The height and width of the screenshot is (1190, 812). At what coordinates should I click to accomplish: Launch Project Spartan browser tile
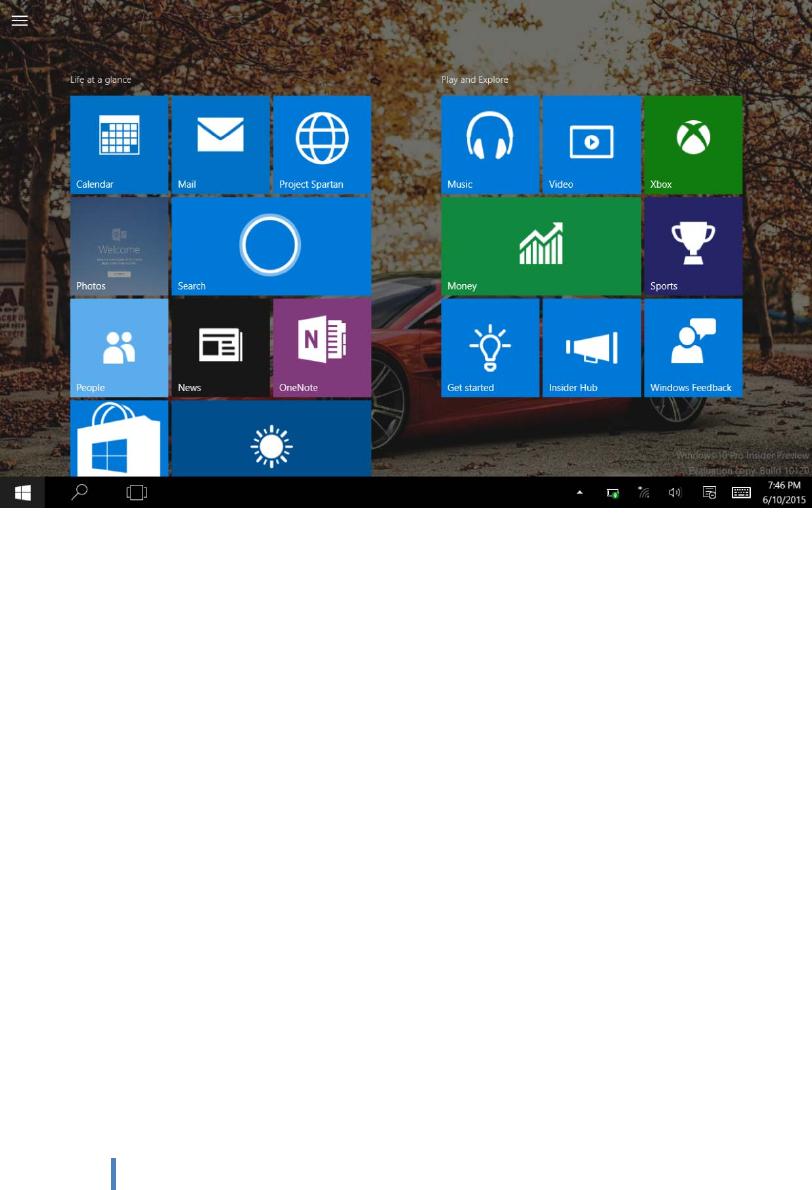322,144
